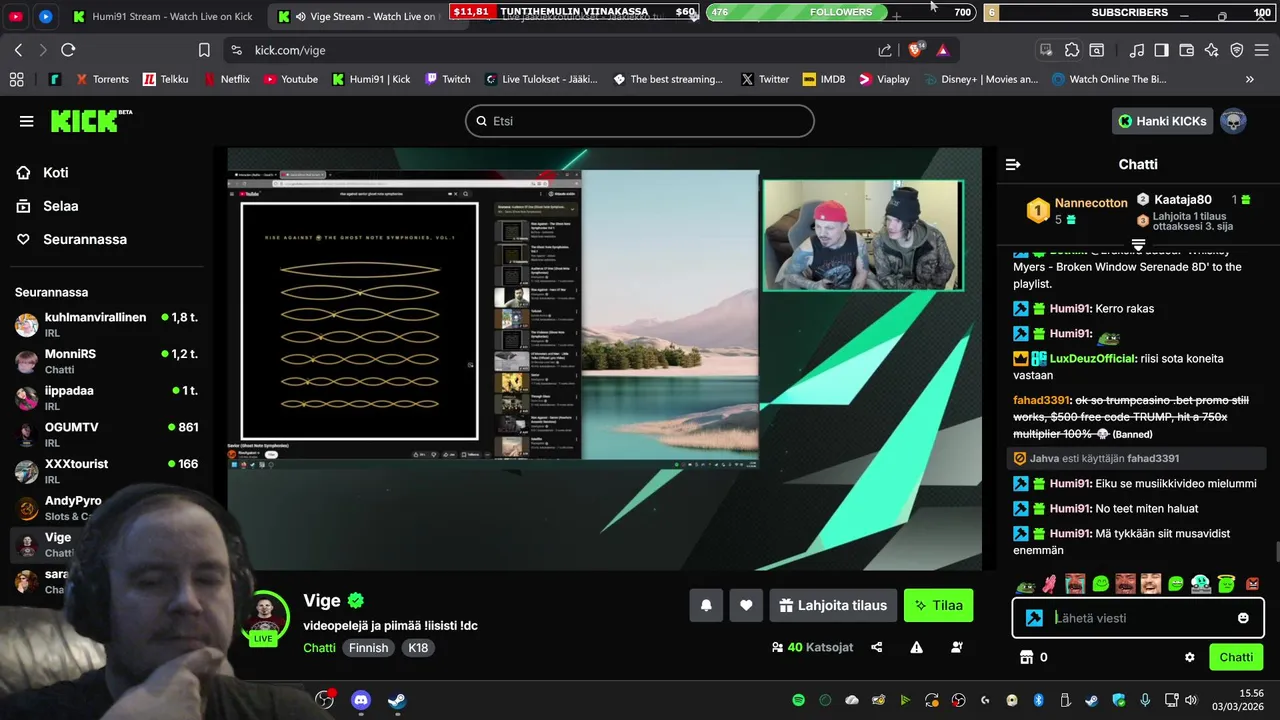Click Hanki KICKs button
Image resolution: width=1280 pixels, height=720 pixels.
click(x=1162, y=121)
